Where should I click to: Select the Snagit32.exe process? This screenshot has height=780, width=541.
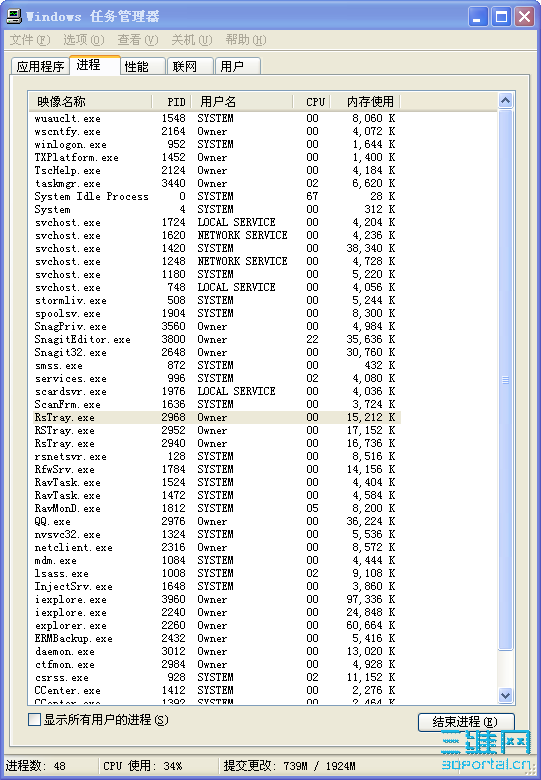coord(217,352)
